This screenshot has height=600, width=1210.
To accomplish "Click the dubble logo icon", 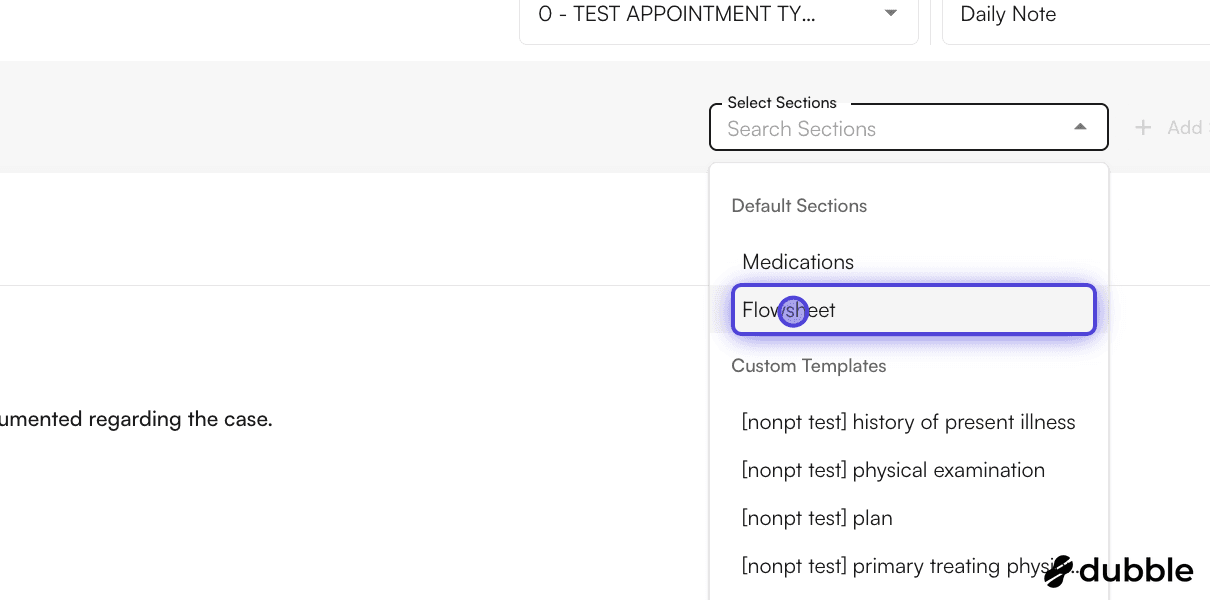I will (1058, 571).
